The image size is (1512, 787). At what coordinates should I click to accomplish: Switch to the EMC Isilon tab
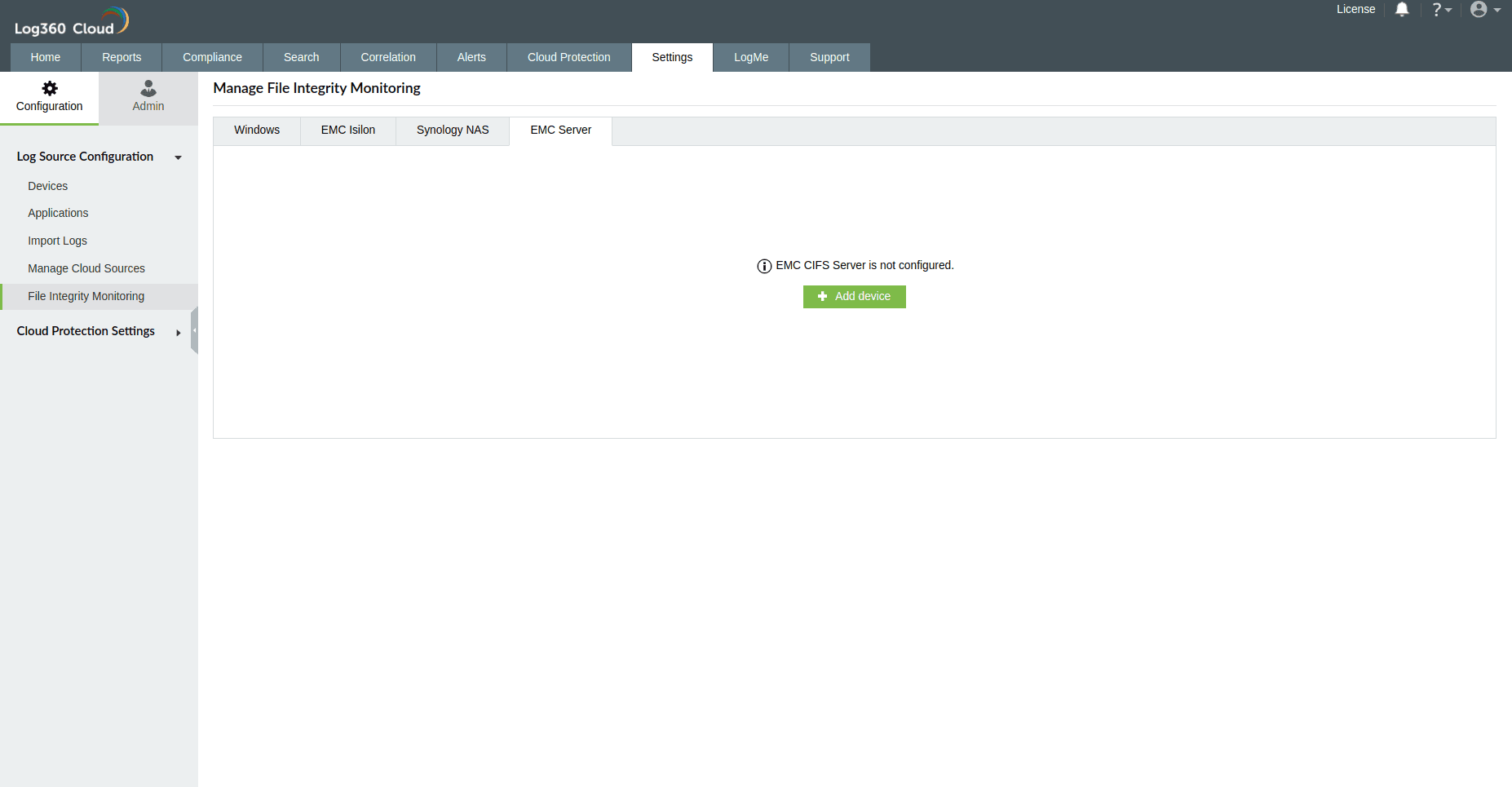click(347, 130)
